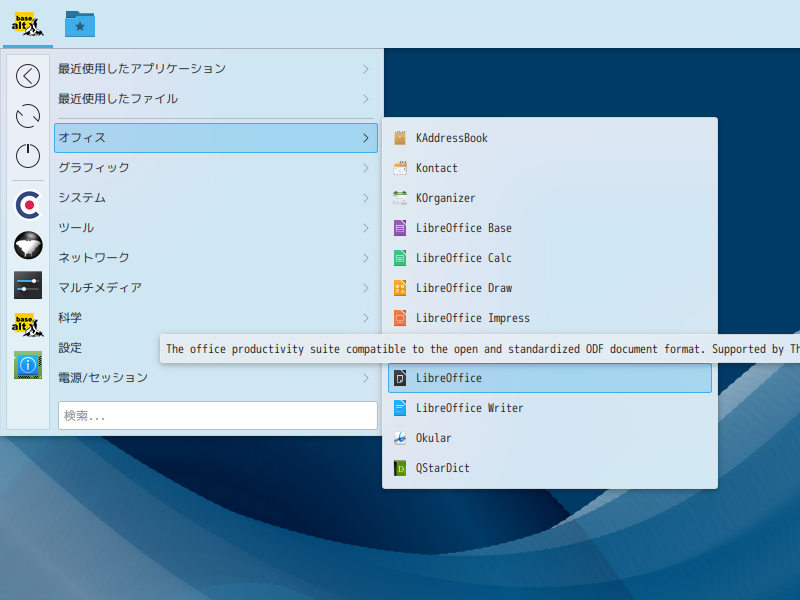Viewport: 800px width, 600px height.
Task: Expand the マルチメディア chevron
Action: pyautogui.click(x=366, y=288)
